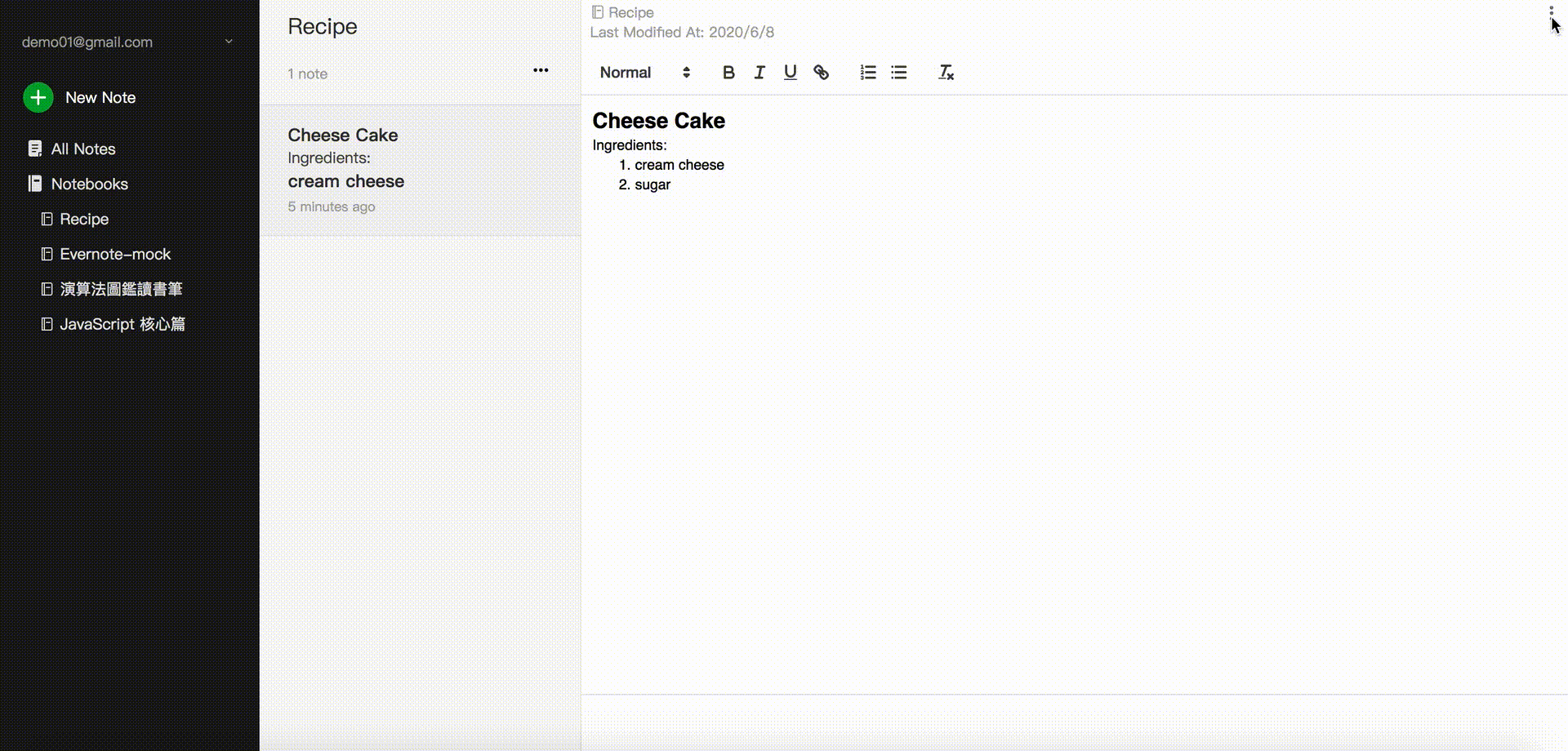The image size is (1568, 751).
Task: Click the Notebooks sidebar icon
Action: [34, 184]
